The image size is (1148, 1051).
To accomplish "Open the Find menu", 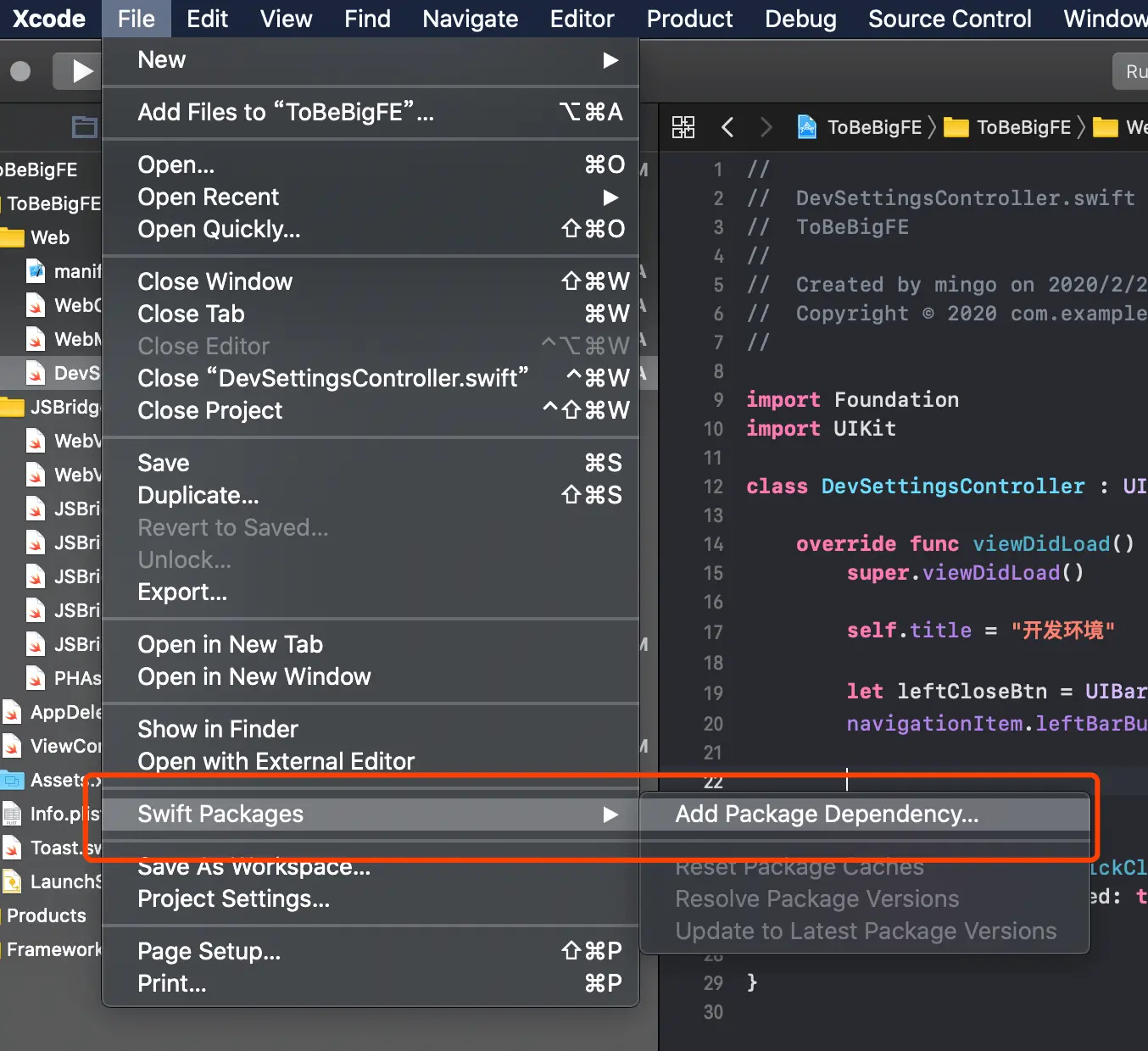I will [368, 19].
